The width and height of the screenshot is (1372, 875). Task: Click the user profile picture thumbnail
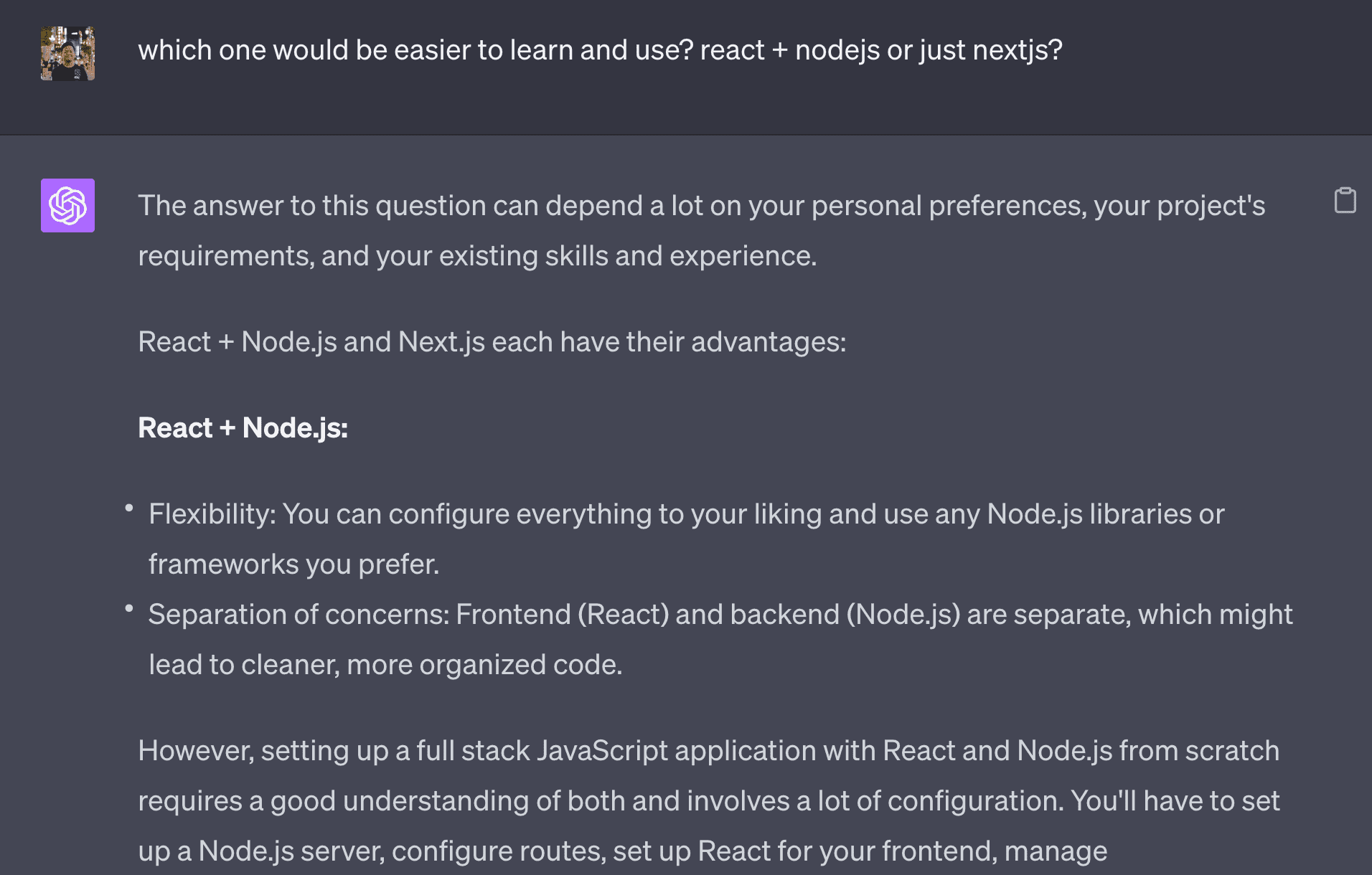67,54
